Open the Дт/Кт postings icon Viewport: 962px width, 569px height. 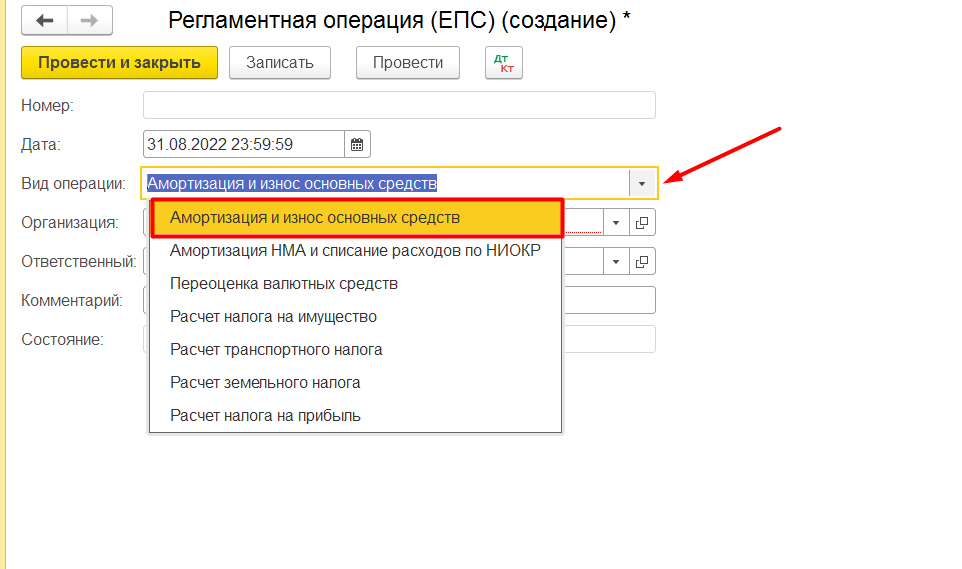pos(503,62)
